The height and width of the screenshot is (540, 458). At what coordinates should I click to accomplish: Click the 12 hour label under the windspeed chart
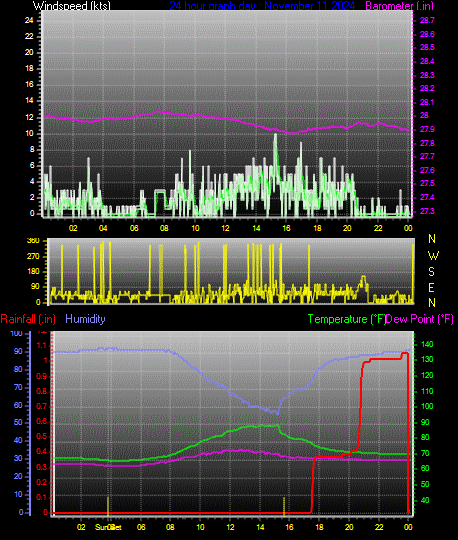pyautogui.click(x=225, y=228)
